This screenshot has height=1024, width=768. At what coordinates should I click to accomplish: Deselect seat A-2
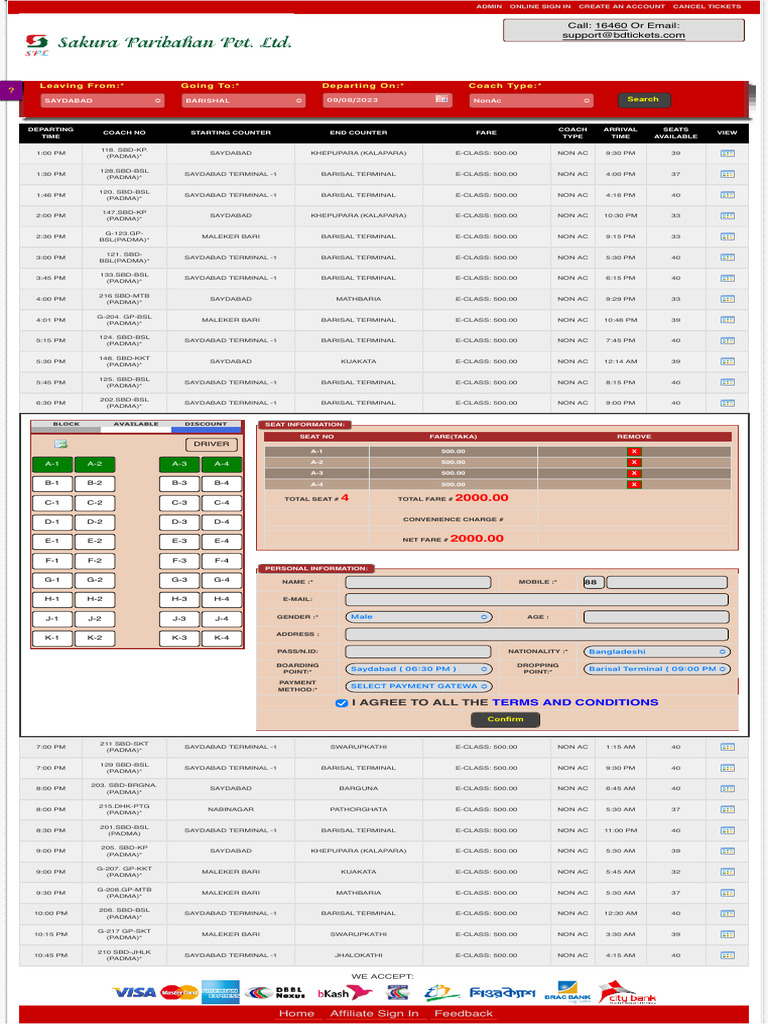click(95, 464)
